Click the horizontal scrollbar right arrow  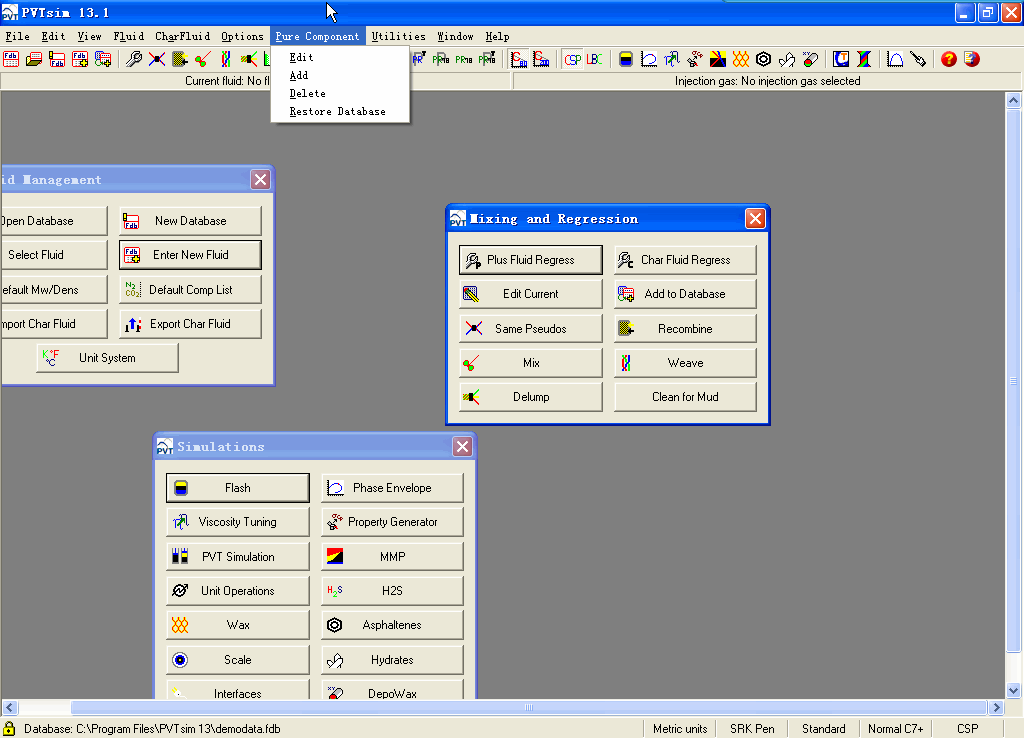click(996, 707)
